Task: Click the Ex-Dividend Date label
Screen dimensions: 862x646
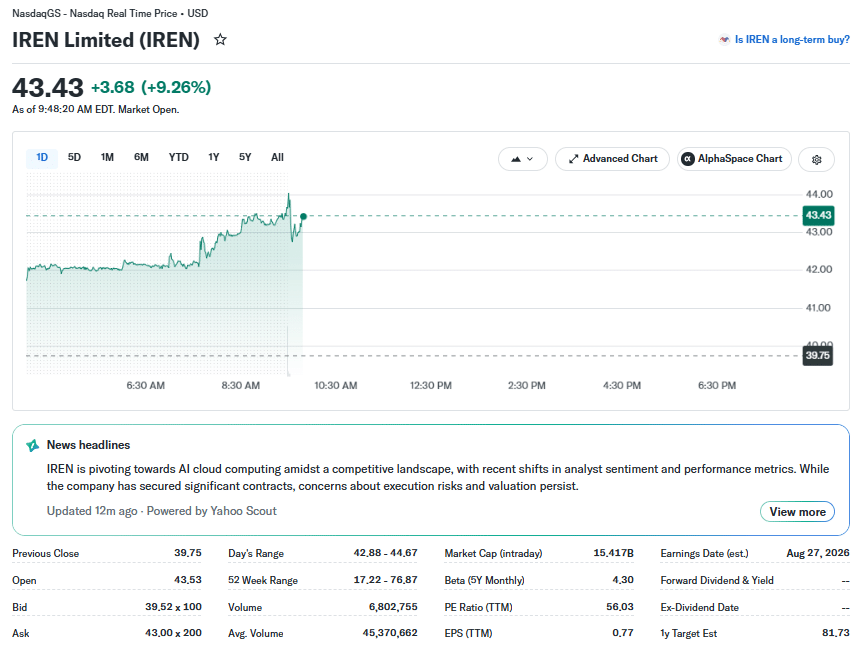Action: click(x=699, y=608)
